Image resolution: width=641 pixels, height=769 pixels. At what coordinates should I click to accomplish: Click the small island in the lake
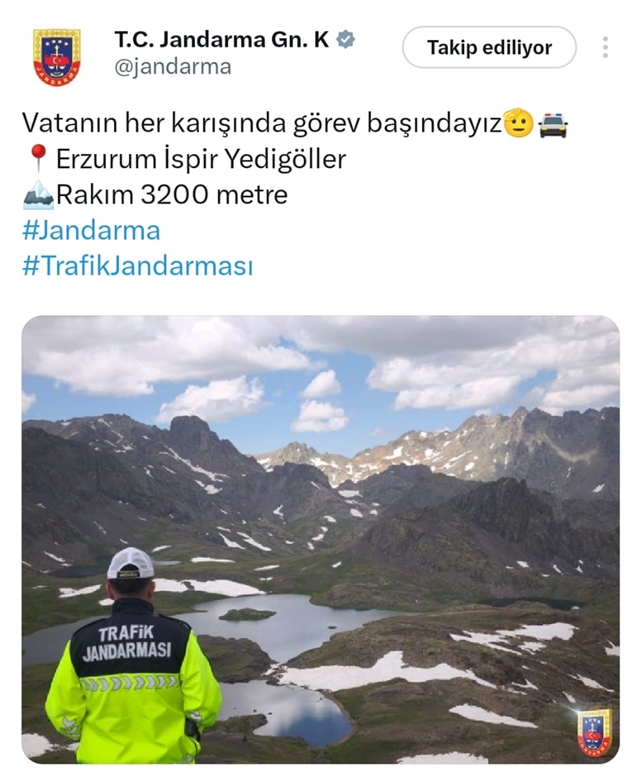click(247, 615)
